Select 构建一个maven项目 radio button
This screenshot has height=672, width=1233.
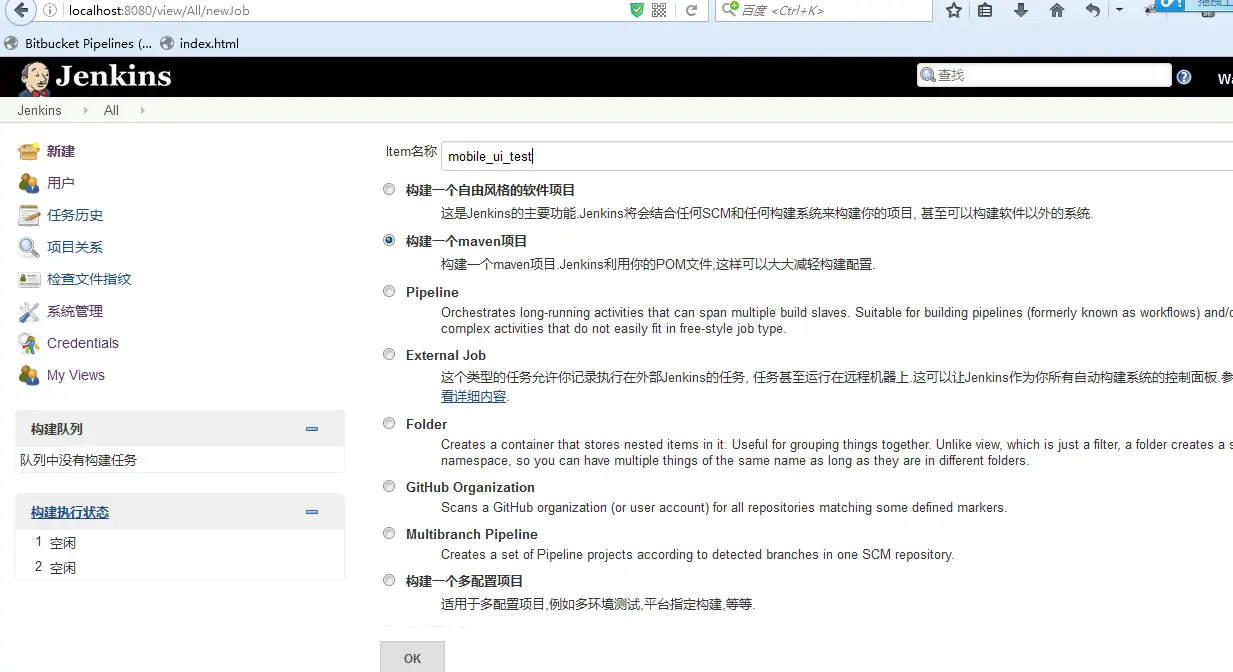(389, 240)
